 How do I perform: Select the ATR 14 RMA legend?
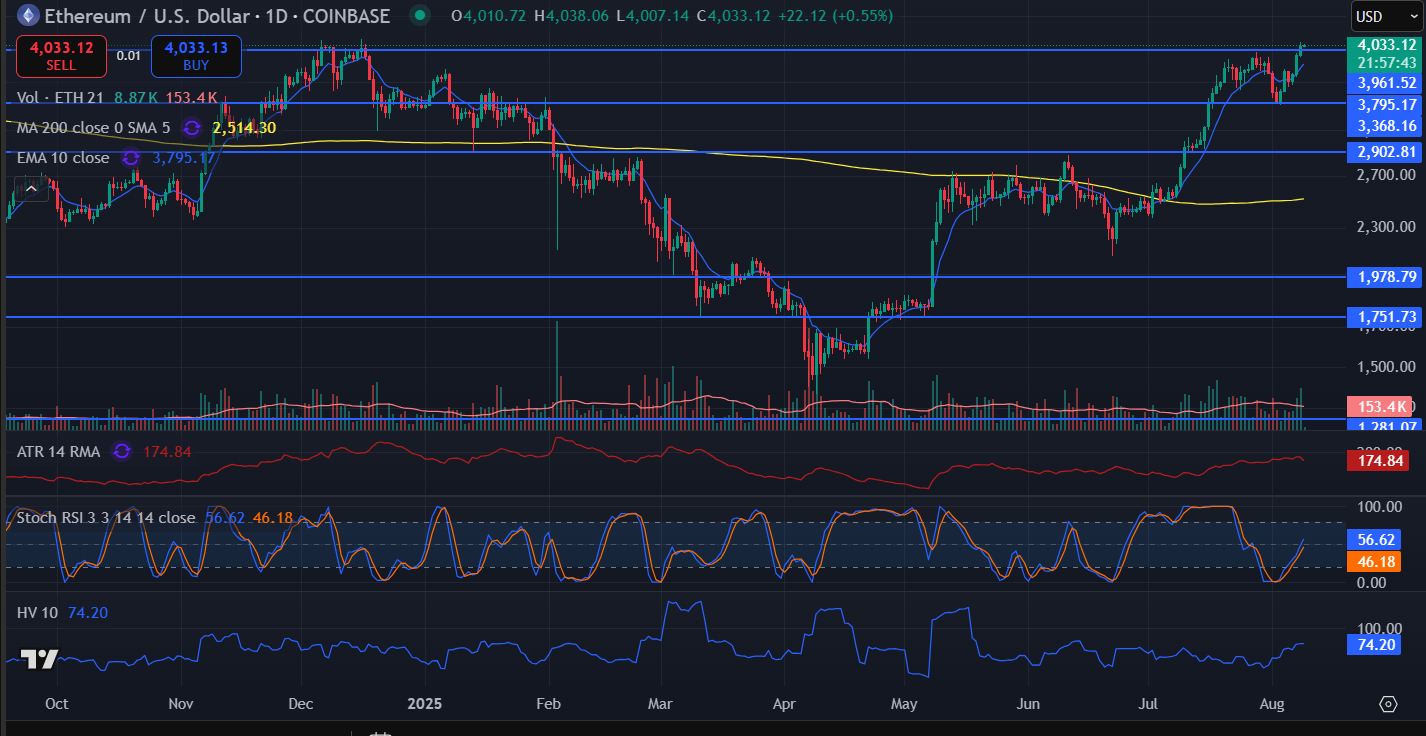[x=59, y=451]
